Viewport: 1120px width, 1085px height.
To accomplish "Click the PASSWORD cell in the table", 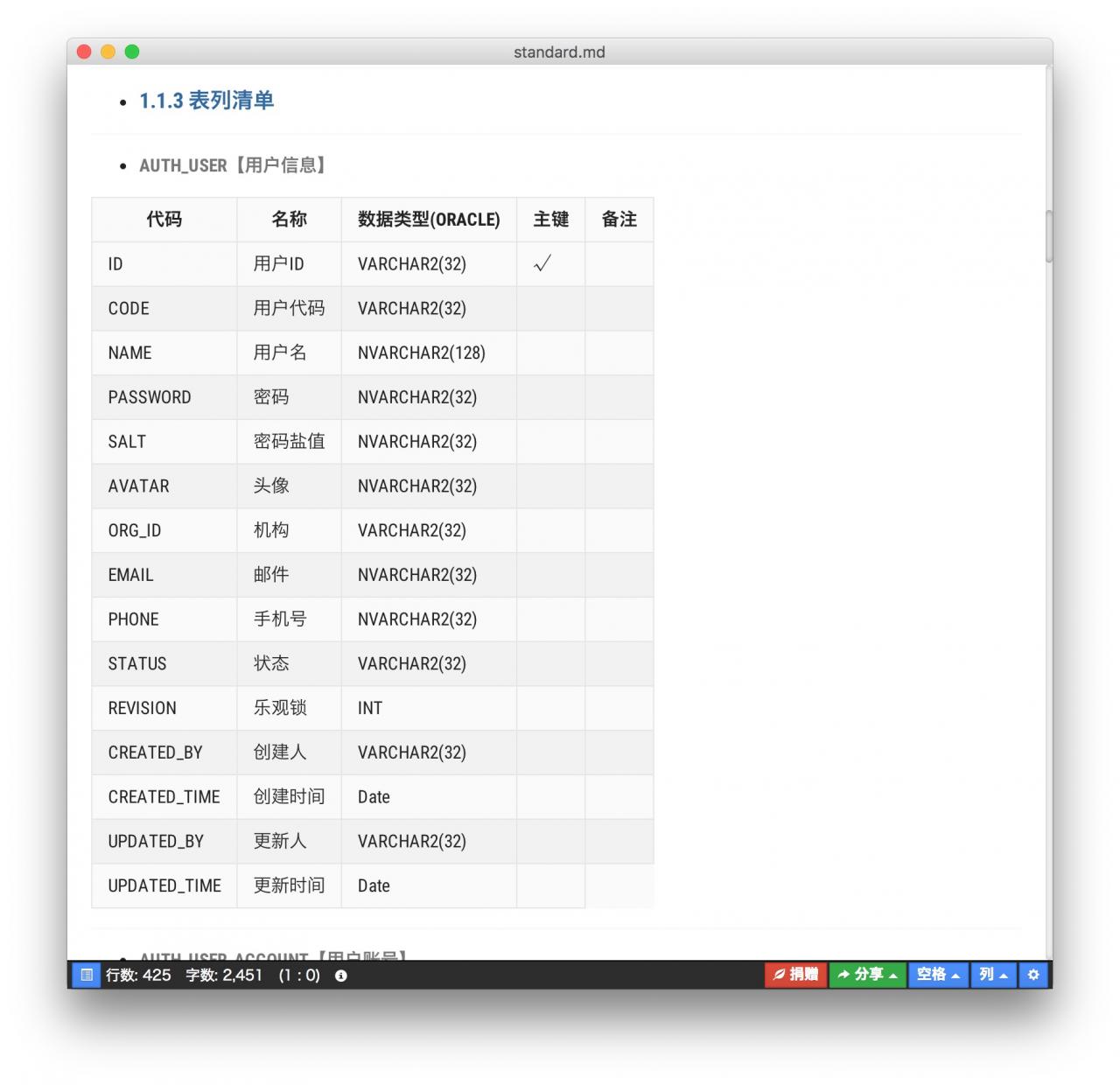I will [150, 397].
